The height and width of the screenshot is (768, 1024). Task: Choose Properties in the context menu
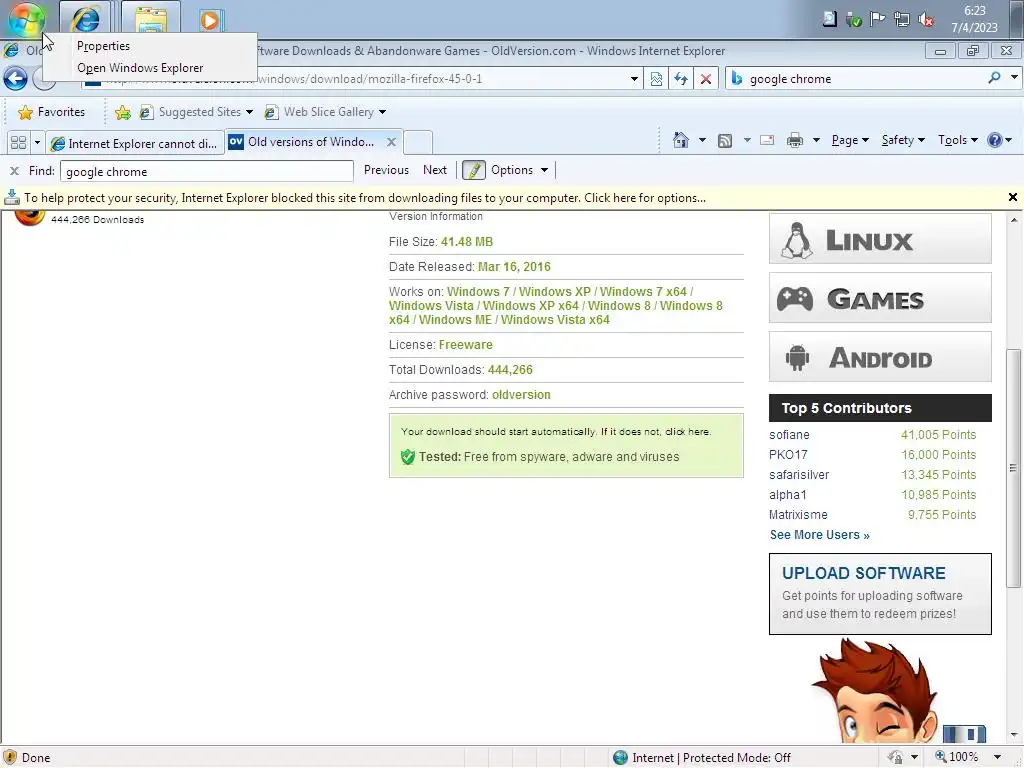(103, 46)
